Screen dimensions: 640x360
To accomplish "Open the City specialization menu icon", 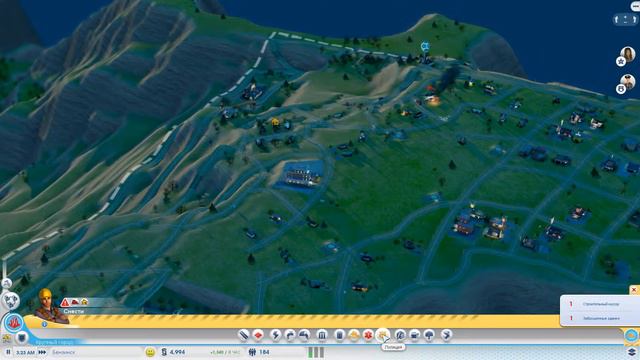I will pos(447,336).
